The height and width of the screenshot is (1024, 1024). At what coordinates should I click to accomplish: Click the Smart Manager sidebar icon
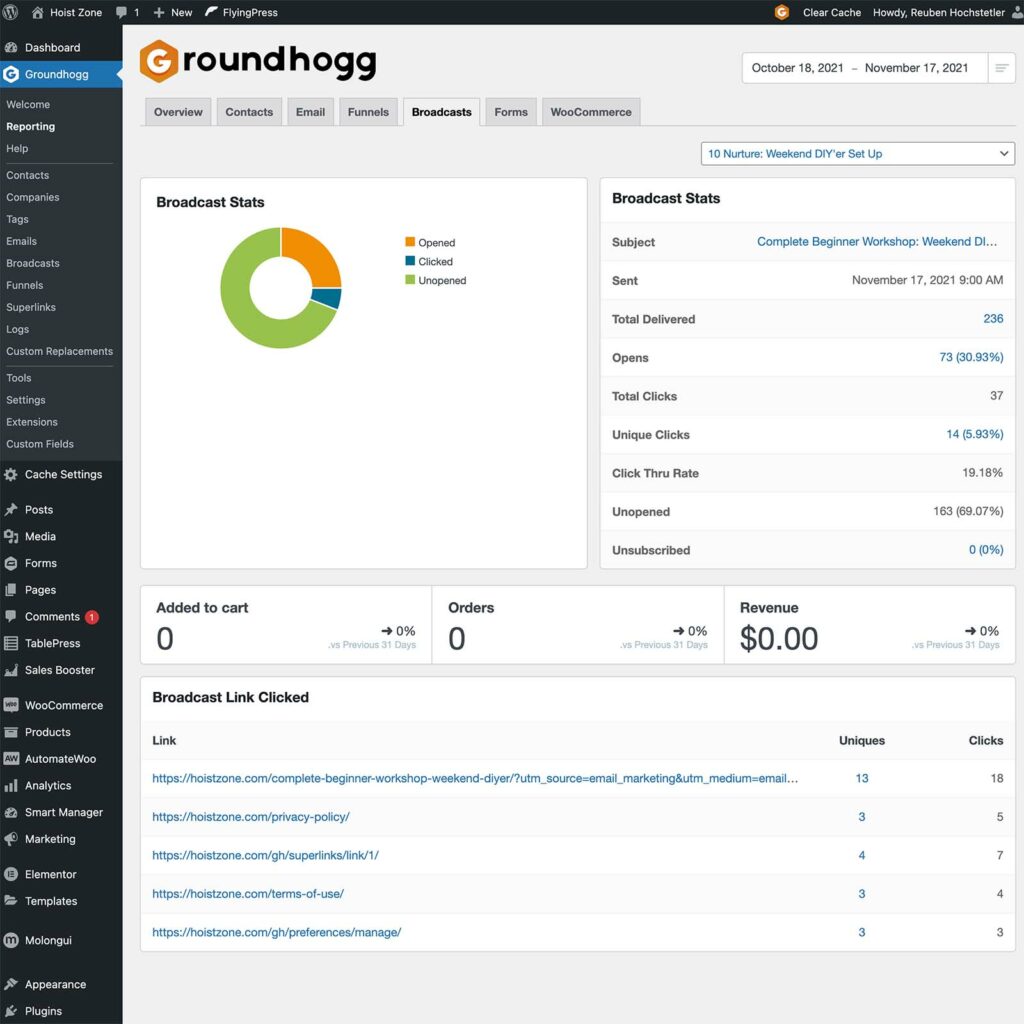click(x=12, y=812)
